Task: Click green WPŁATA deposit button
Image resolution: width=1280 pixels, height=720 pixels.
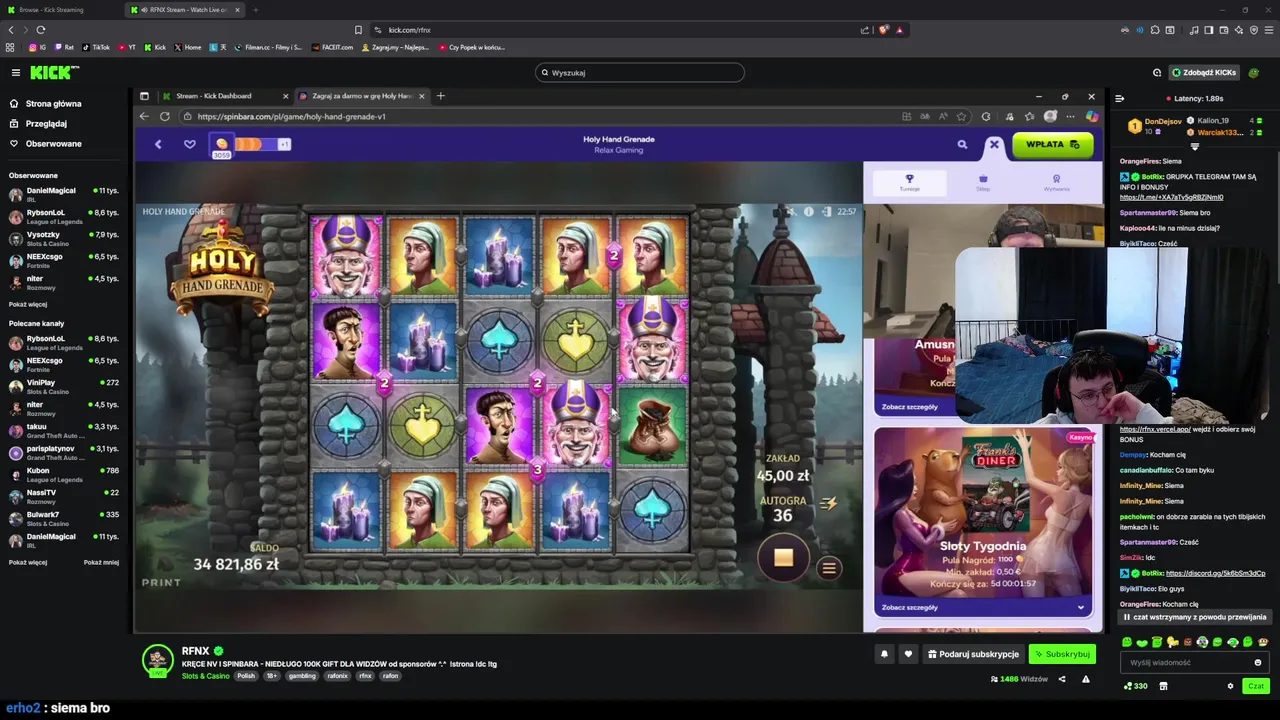Action: pyautogui.click(x=1052, y=144)
